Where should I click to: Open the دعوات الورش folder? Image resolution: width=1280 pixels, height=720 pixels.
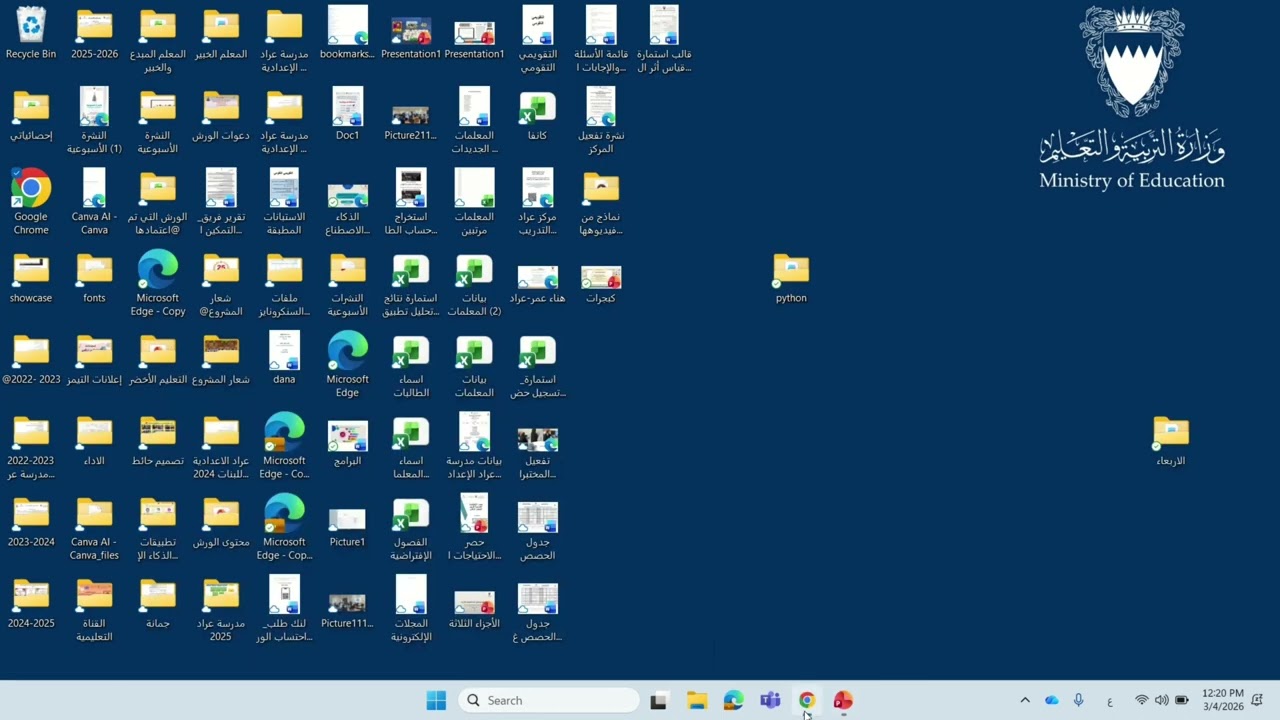(x=221, y=114)
